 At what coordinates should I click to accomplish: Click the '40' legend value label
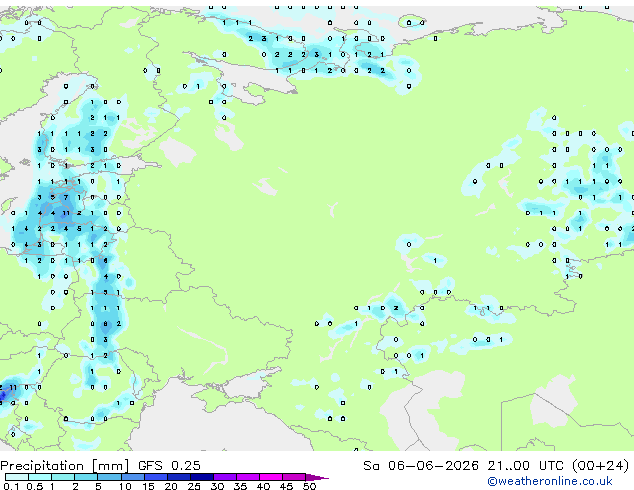[263, 486]
